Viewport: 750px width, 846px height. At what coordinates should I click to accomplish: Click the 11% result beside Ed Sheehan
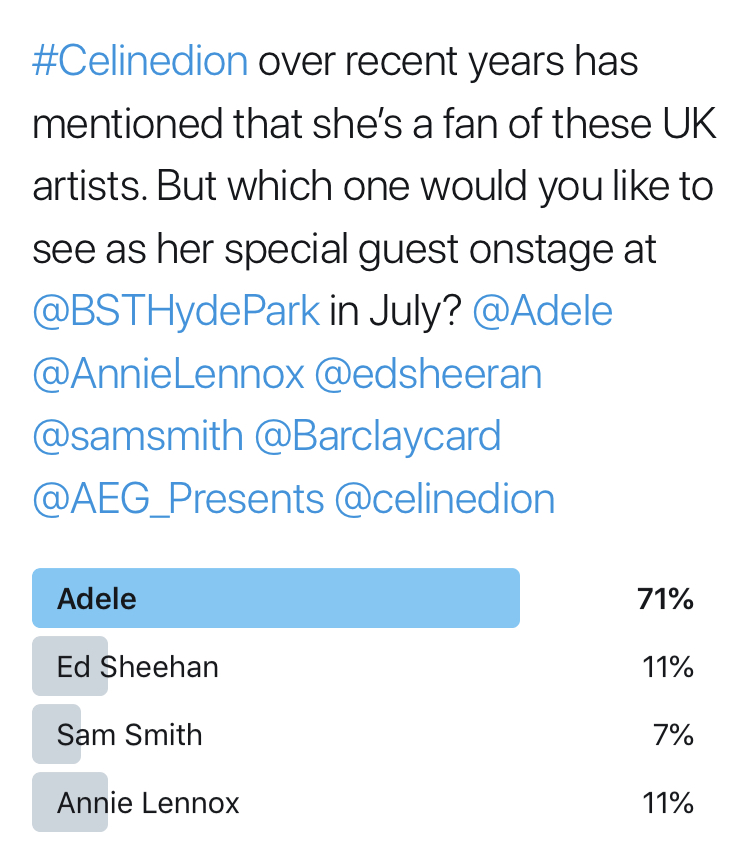tap(668, 667)
